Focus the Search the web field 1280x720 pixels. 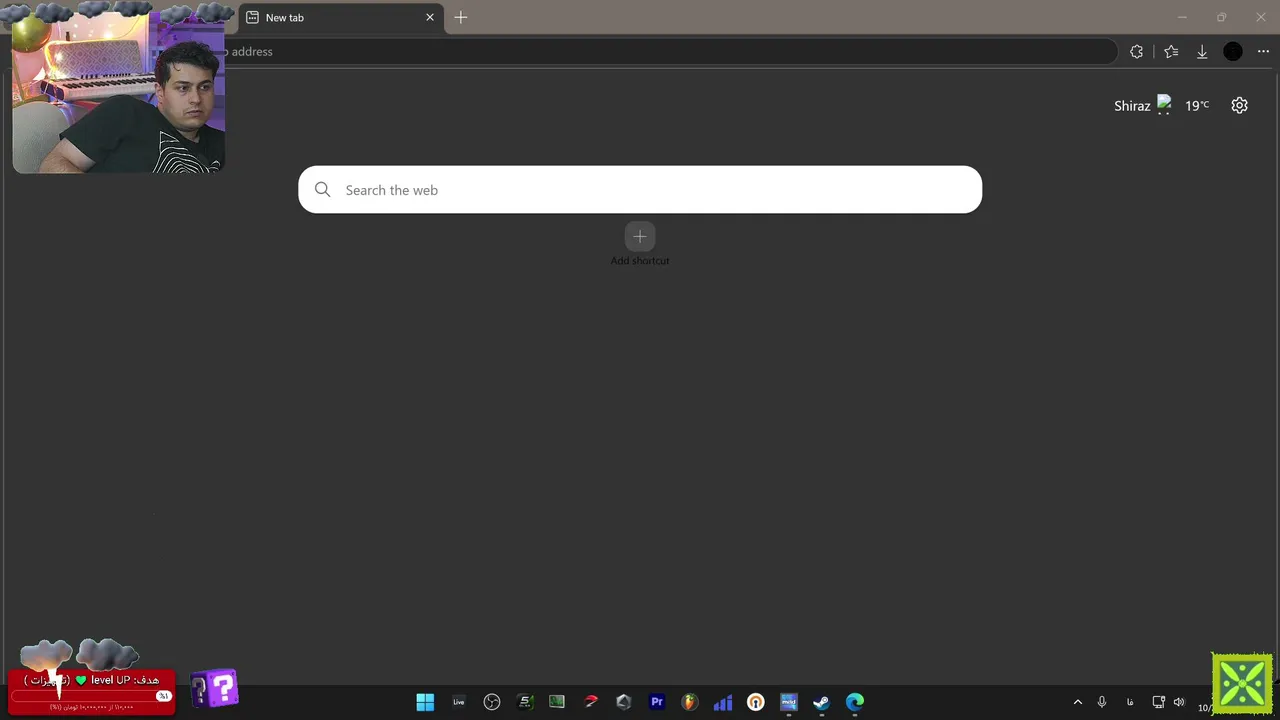[640, 190]
